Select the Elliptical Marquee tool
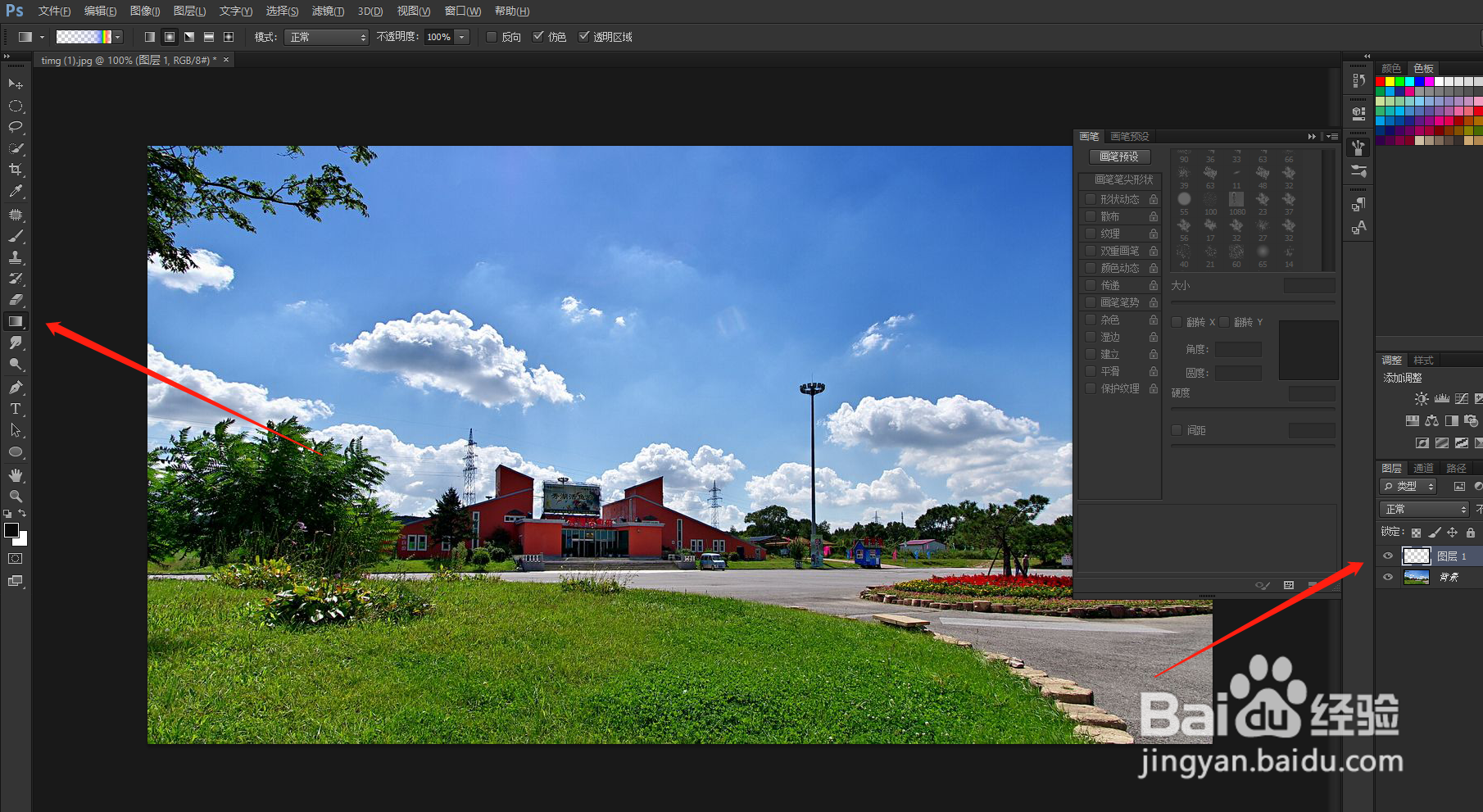1483x812 pixels. 16,106
